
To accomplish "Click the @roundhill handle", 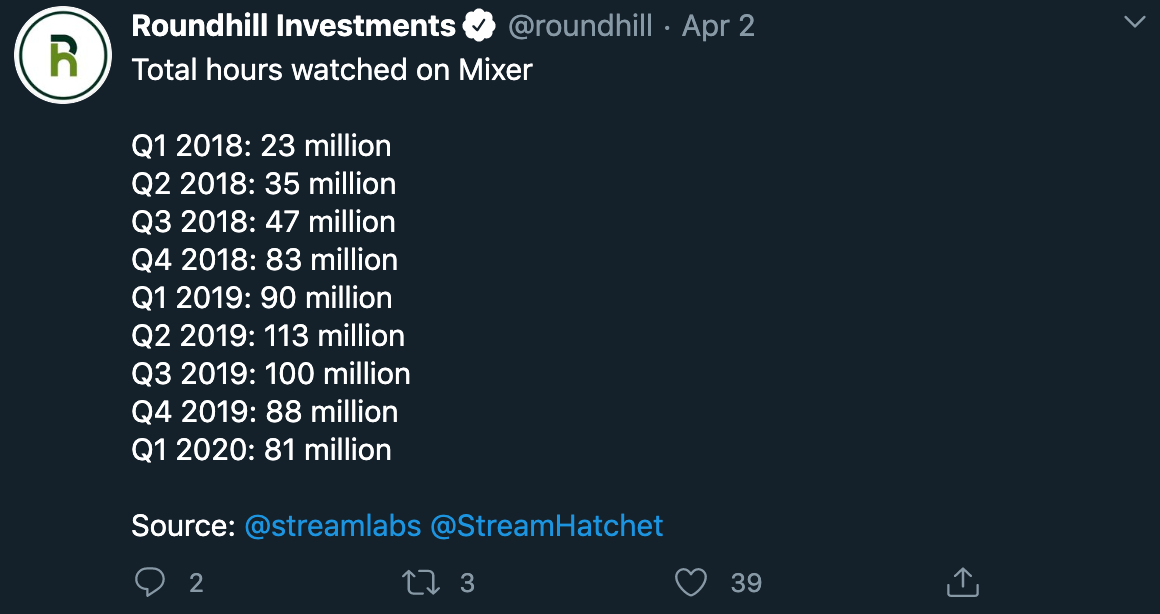I will [x=580, y=27].
